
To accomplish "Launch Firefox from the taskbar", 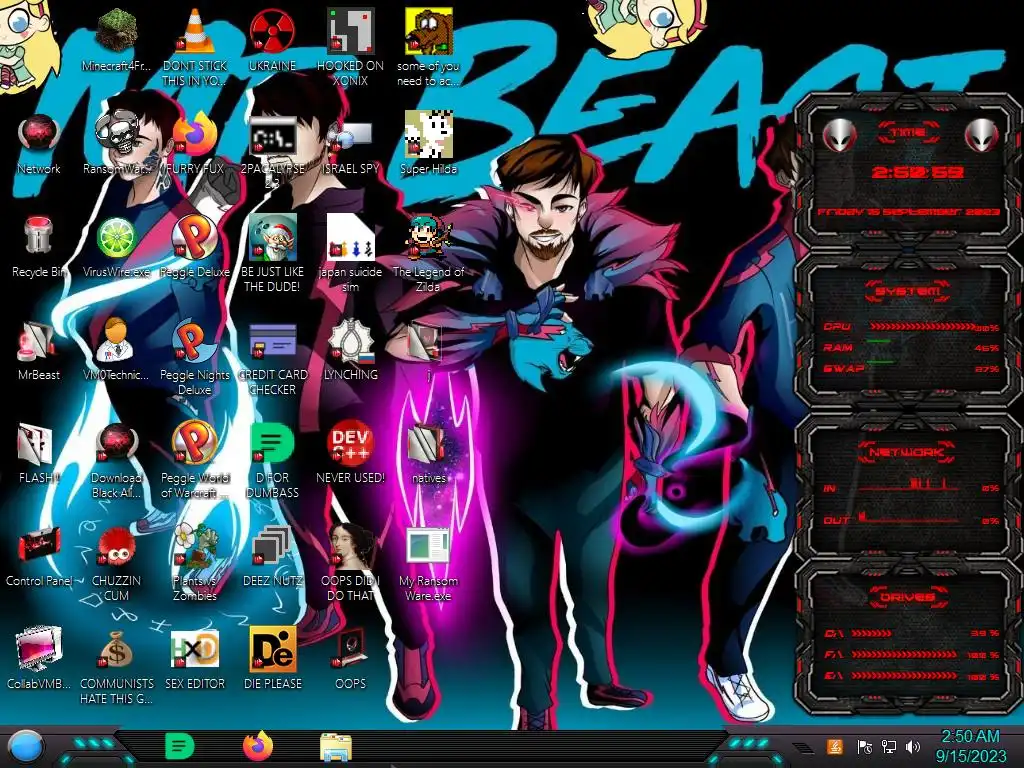I will 258,746.
